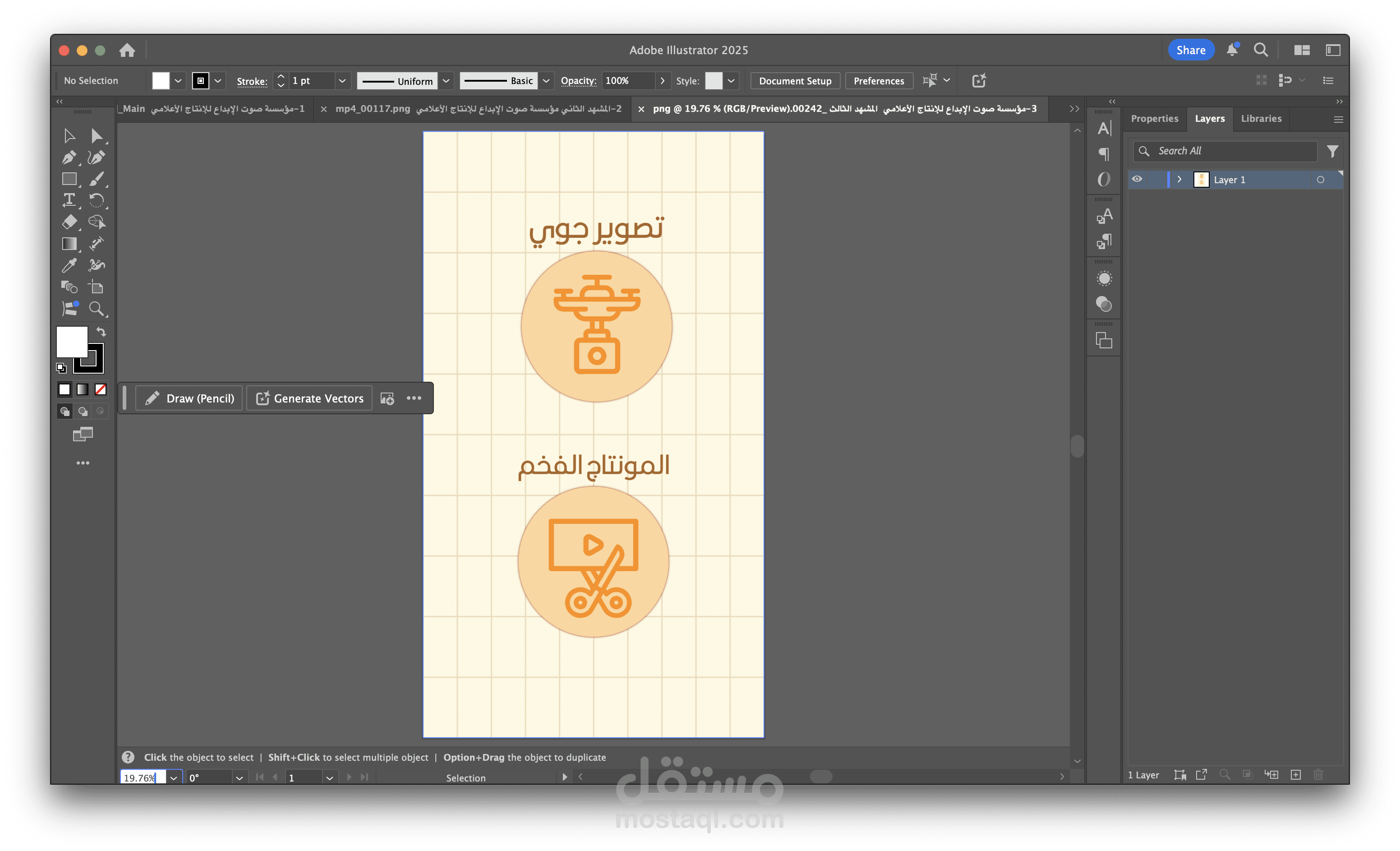Click the Generate Vectors button
This screenshot has height=851, width=1400.
pyautogui.click(x=310, y=398)
